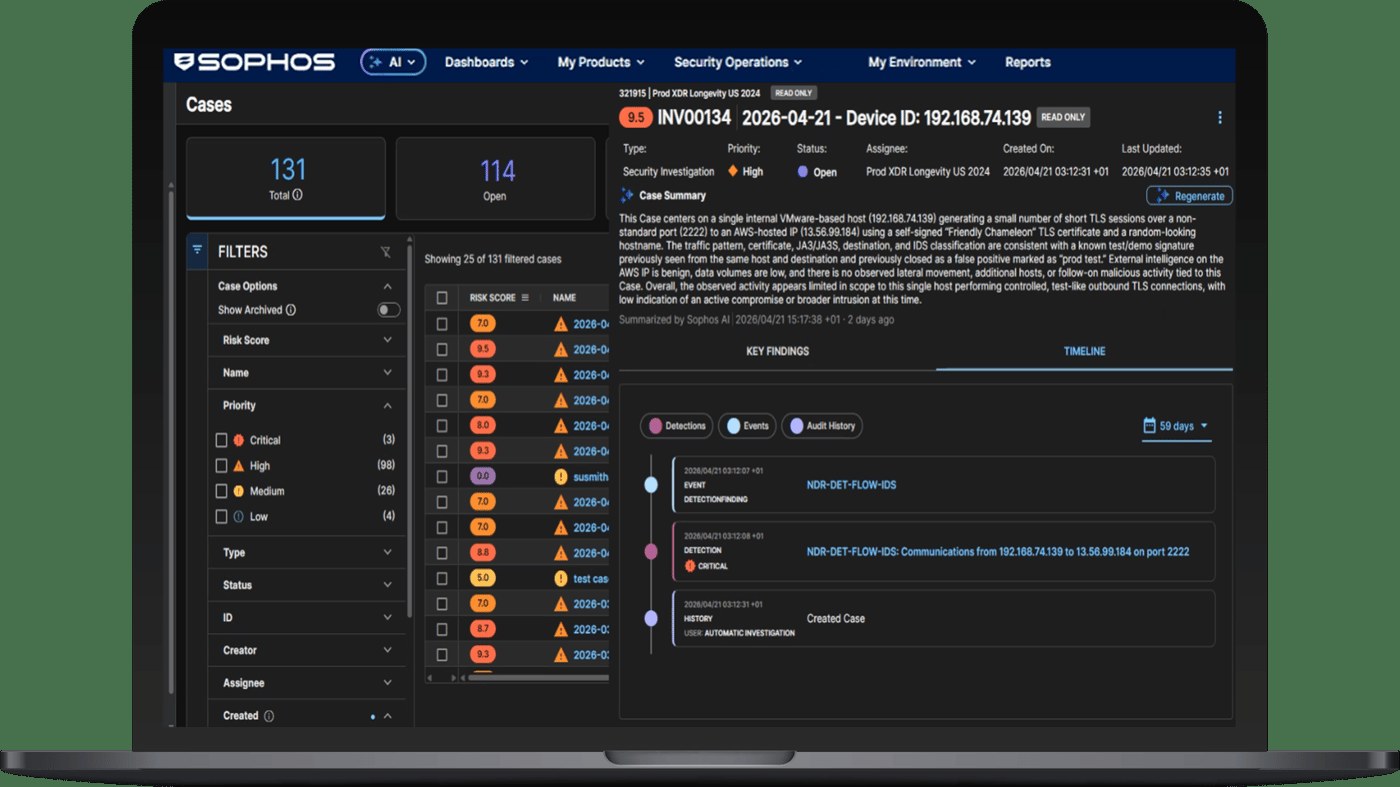Clear filters using the crossed funnel icon
This screenshot has height=787, width=1400.
tap(386, 252)
